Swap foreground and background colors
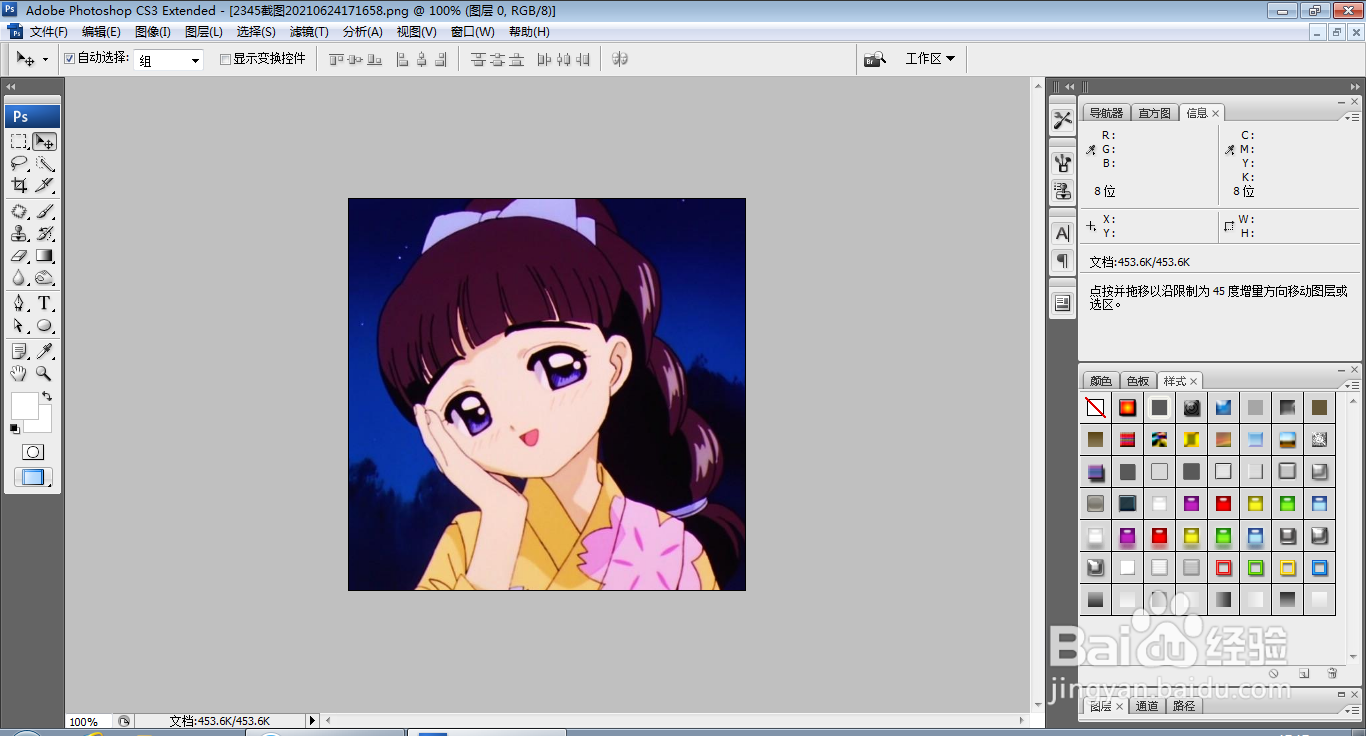Viewport: 1366px width, 736px height. [47, 397]
